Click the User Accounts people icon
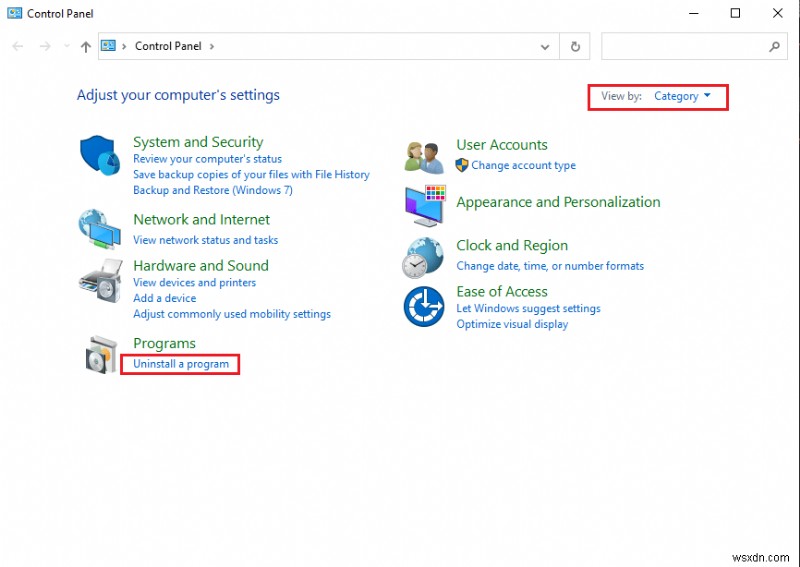 (x=424, y=156)
